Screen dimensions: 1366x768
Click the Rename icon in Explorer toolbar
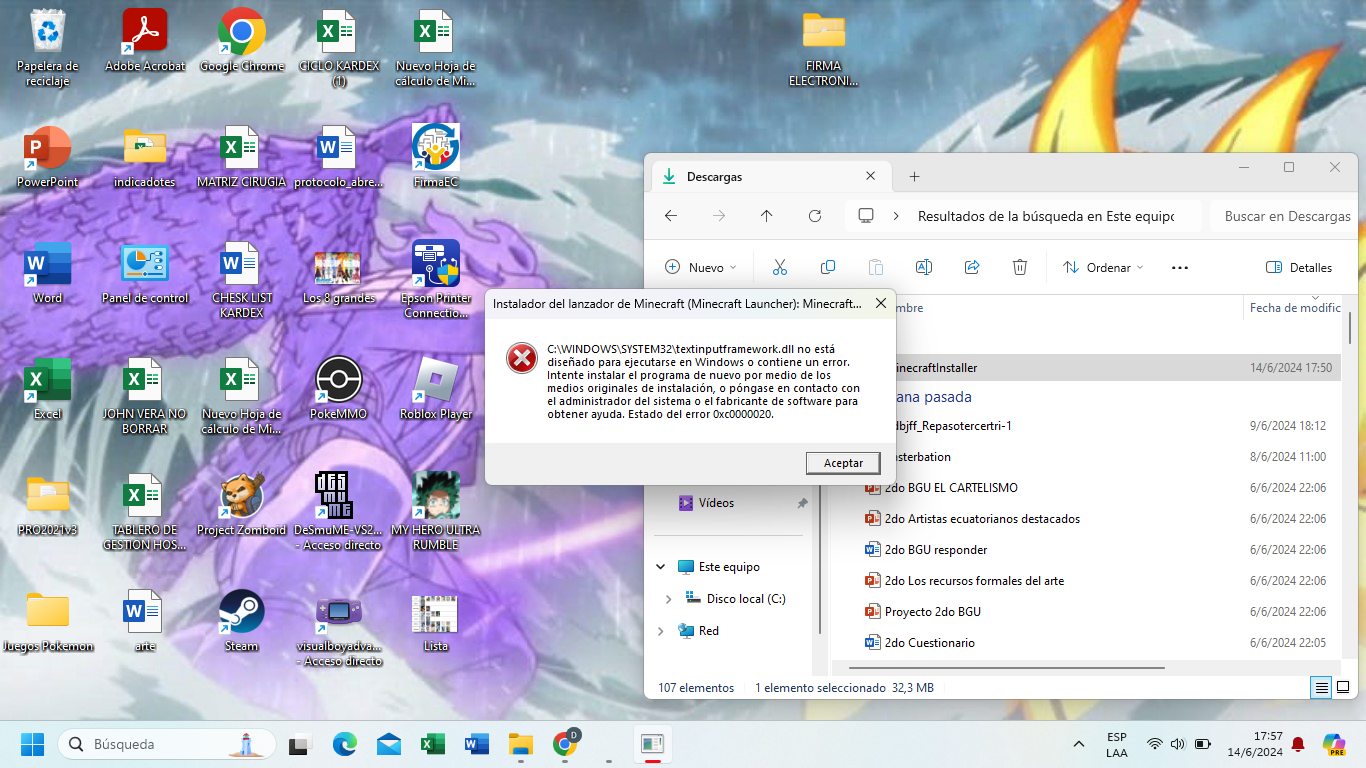[x=924, y=267]
